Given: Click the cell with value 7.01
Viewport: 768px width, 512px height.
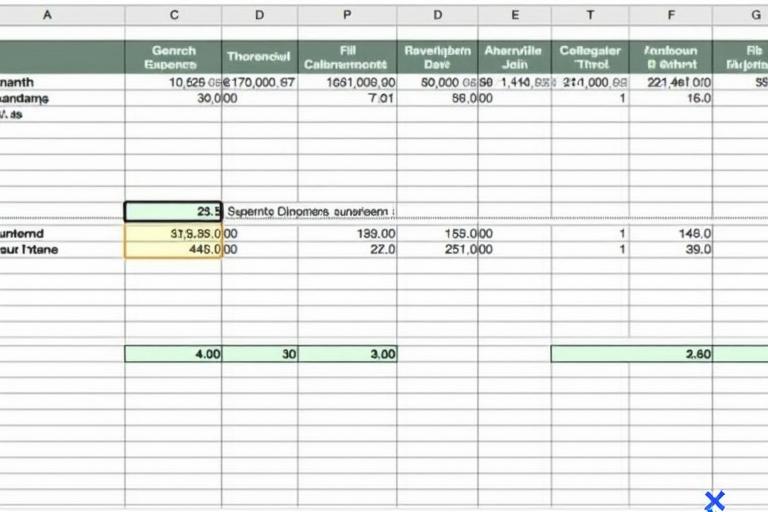Looking at the screenshot, I should tap(347, 99).
